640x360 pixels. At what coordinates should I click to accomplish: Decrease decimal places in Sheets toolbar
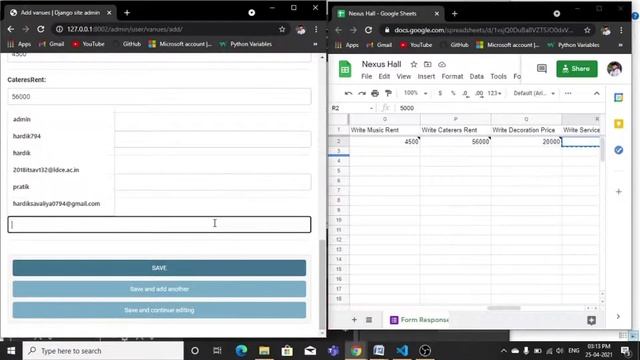[465, 93]
